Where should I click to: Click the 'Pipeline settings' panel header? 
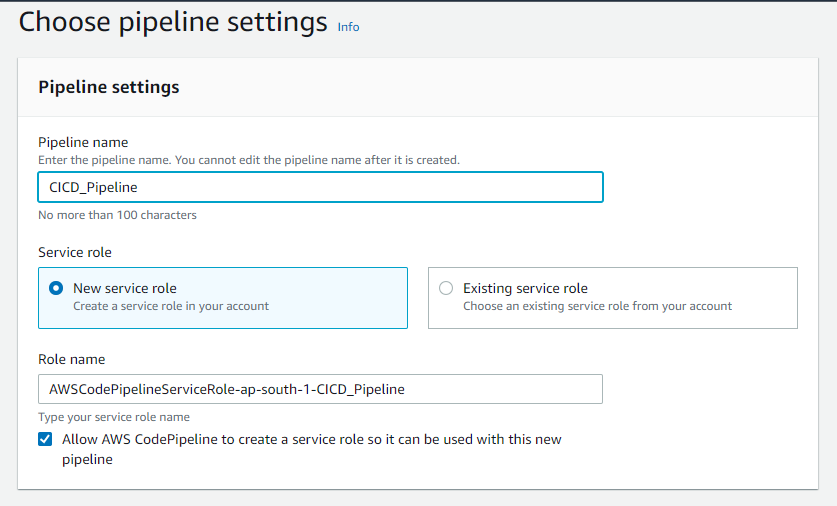click(x=109, y=87)
